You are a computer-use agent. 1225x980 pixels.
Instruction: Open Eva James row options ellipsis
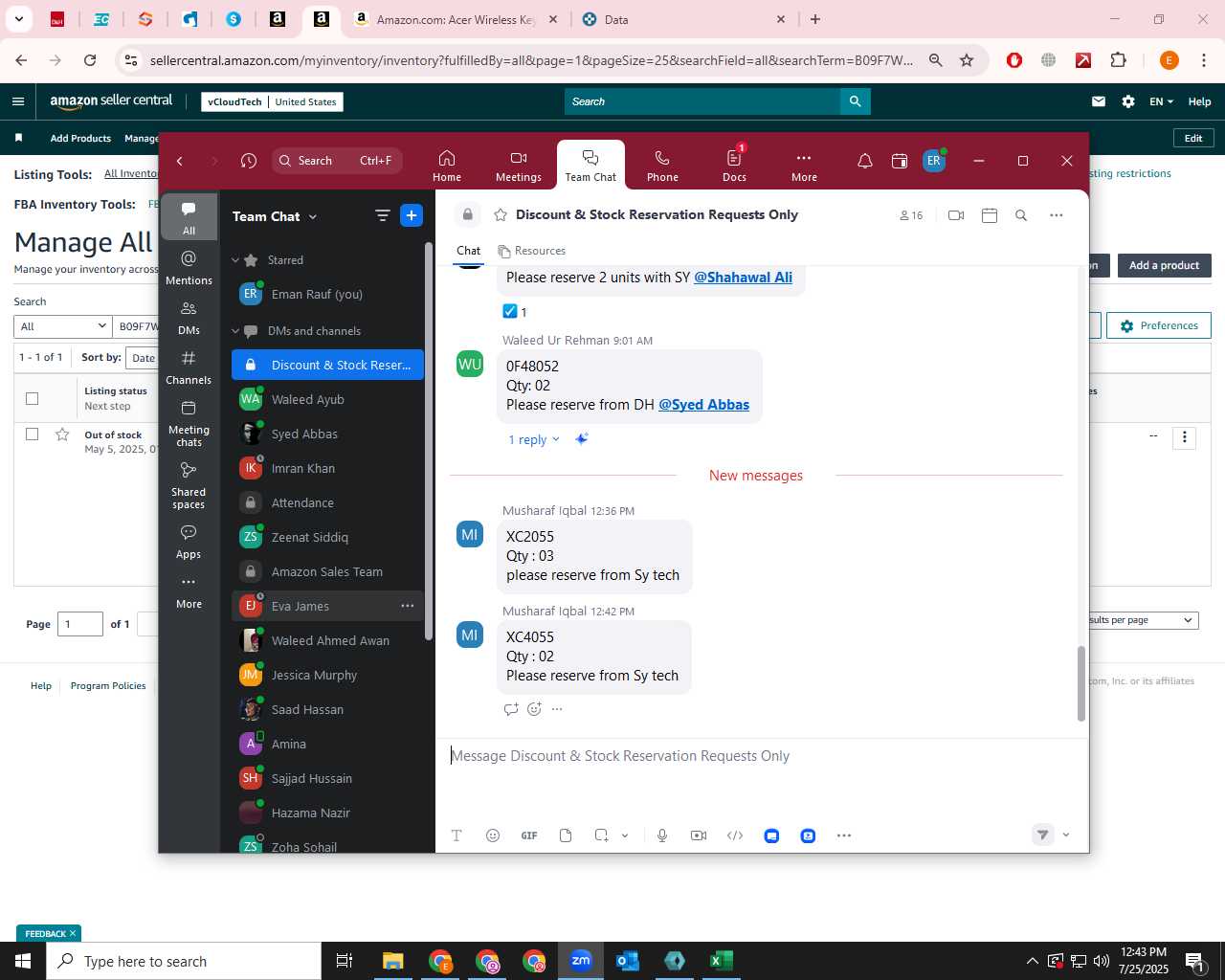[408, 606]
